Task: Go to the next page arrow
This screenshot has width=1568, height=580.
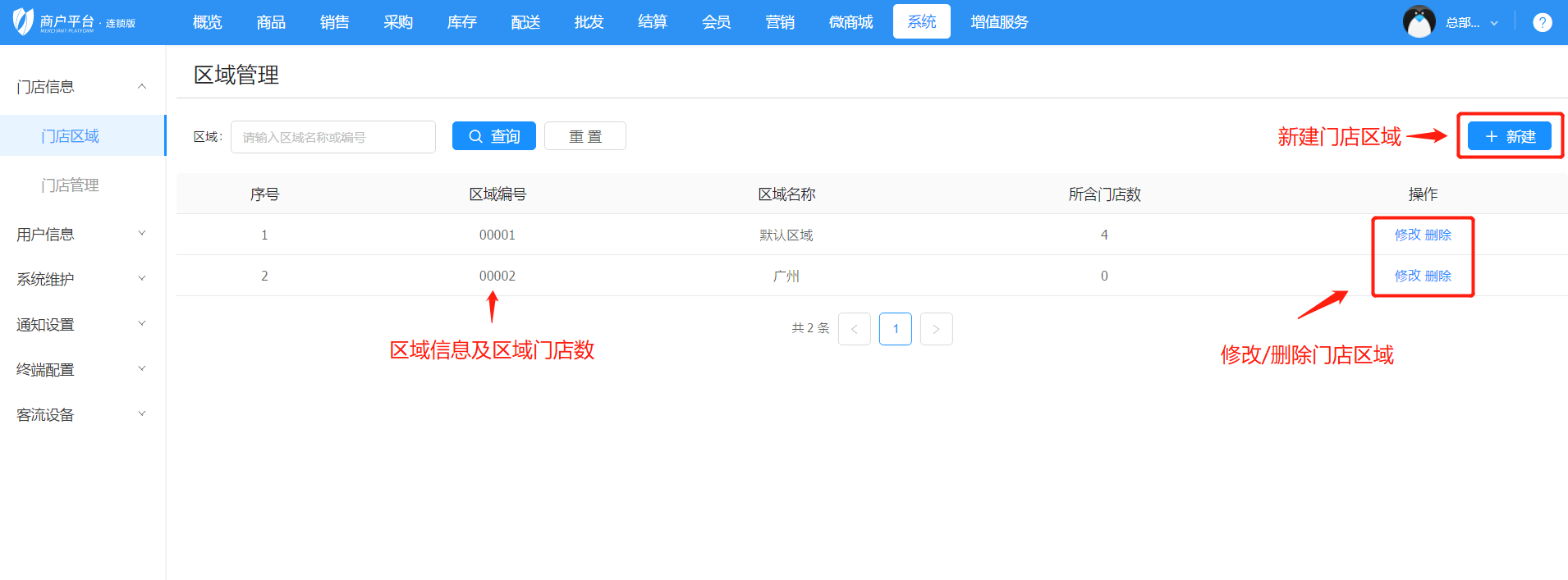Action: [x=936, y=329]
